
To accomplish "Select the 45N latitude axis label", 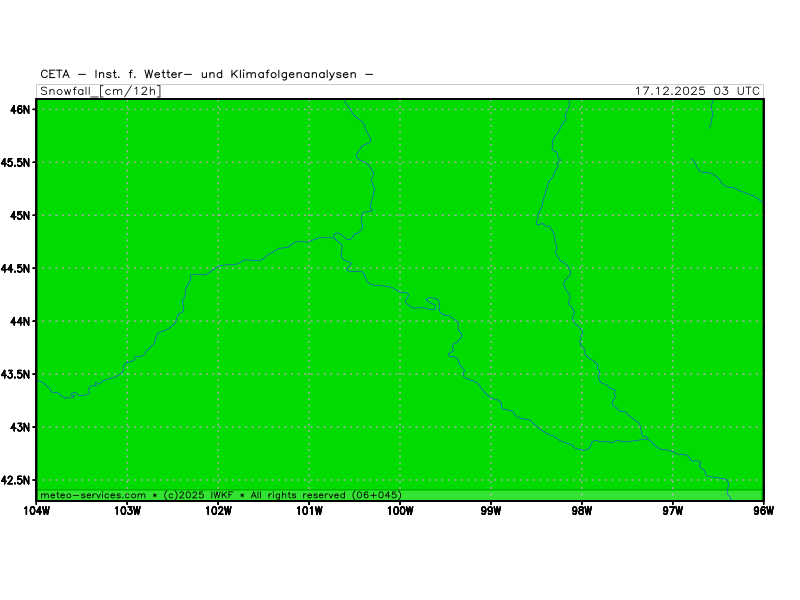I will pos(20,215).
